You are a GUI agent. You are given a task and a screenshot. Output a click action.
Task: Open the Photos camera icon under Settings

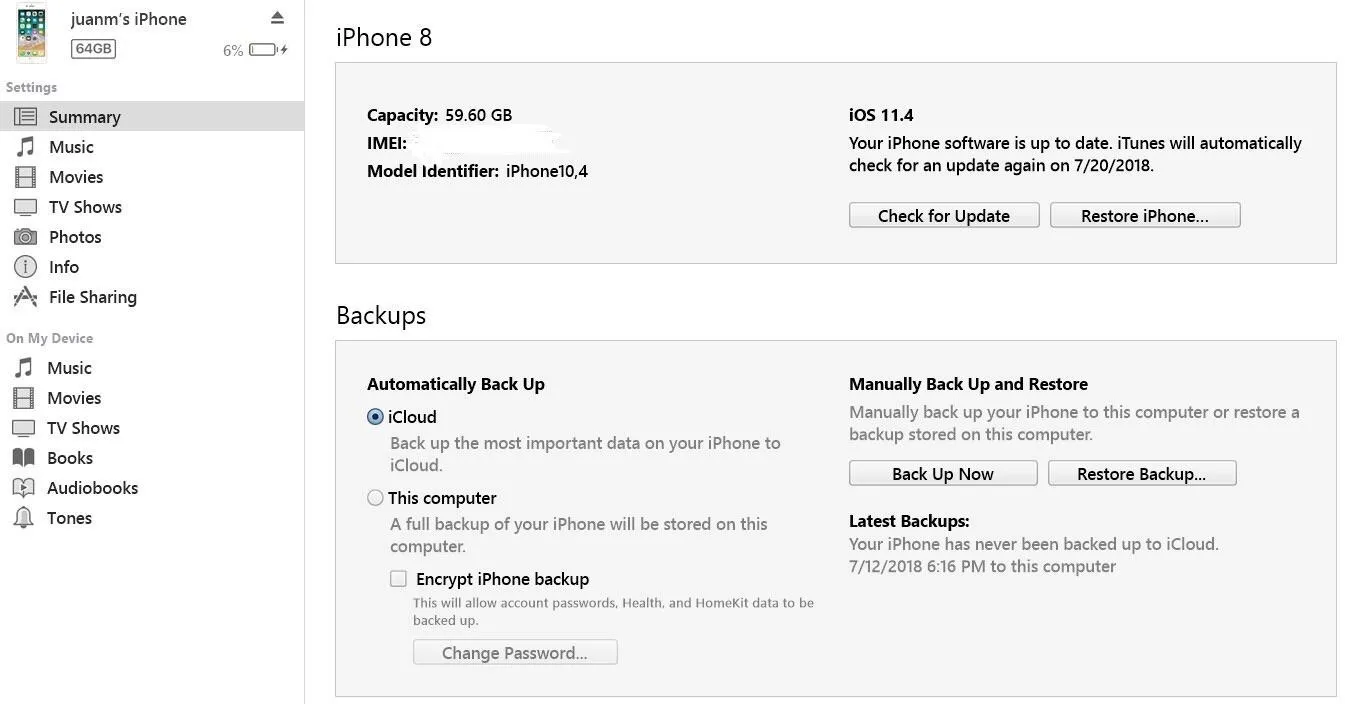(x=25, y=237)
